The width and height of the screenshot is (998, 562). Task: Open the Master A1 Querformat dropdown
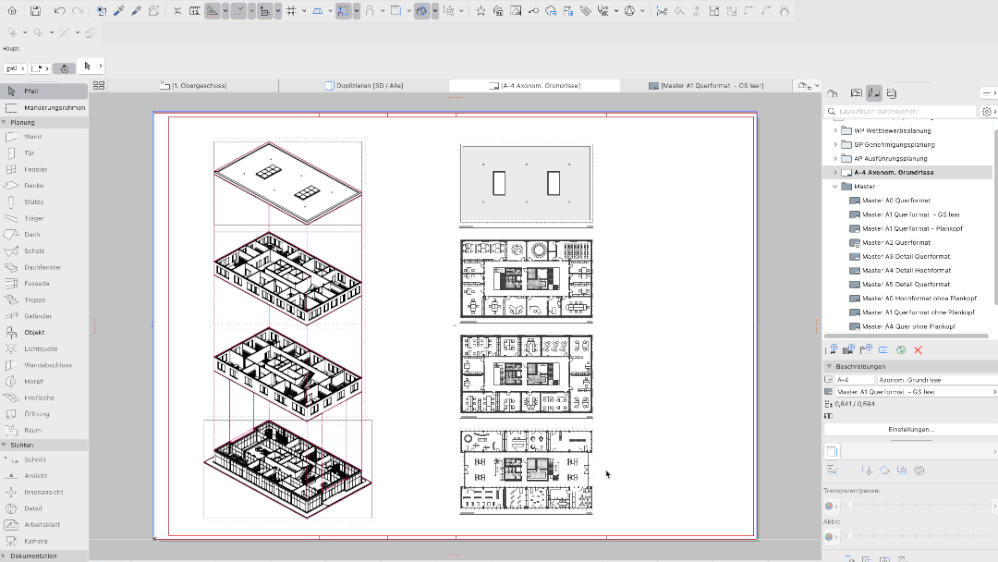point(915,392)
